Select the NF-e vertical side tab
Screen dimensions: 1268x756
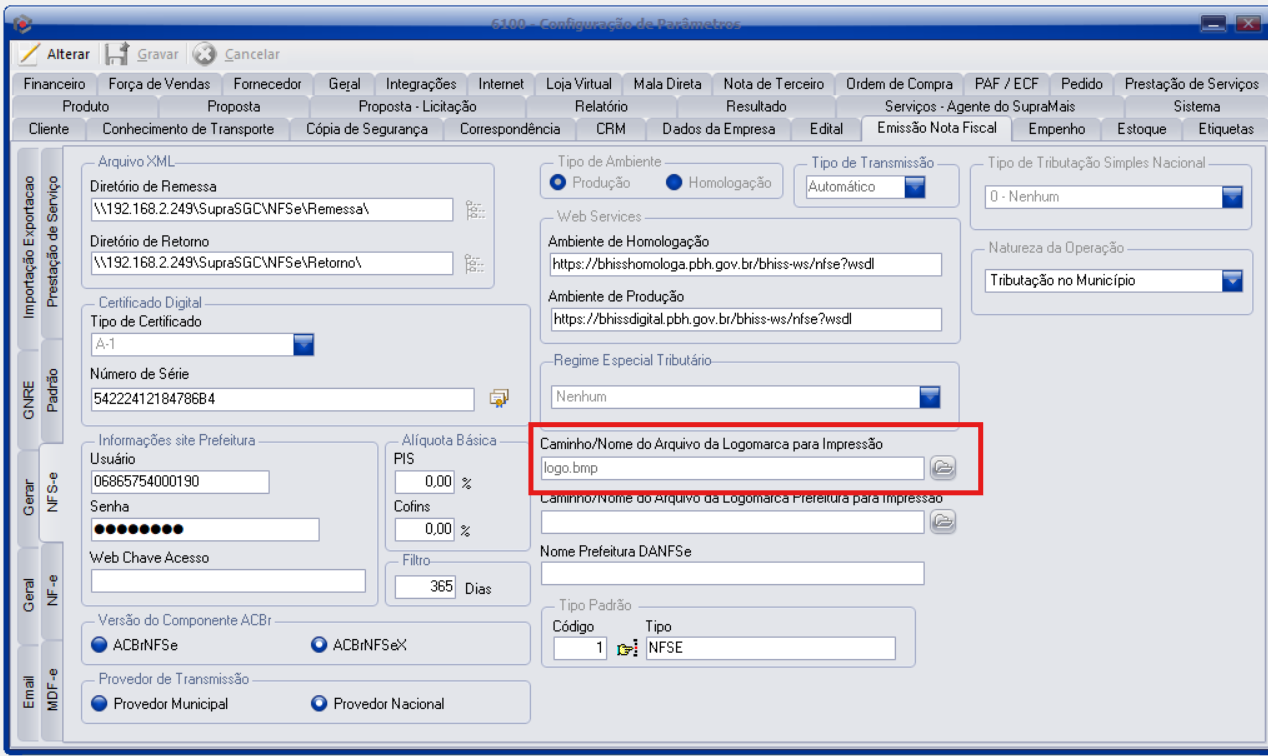[x=52, y=593]
